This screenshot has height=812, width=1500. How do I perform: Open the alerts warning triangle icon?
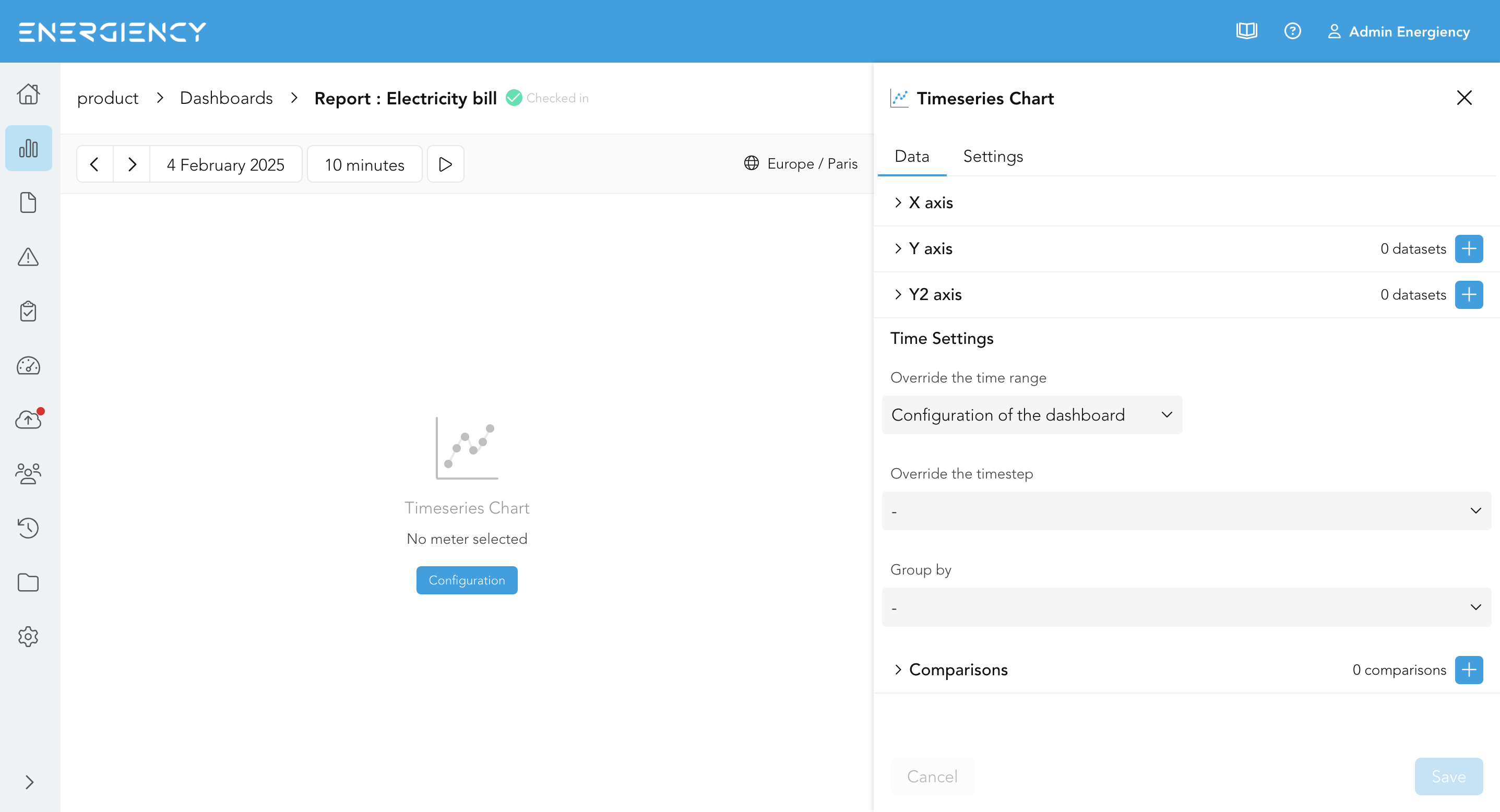tap(28, 257)
